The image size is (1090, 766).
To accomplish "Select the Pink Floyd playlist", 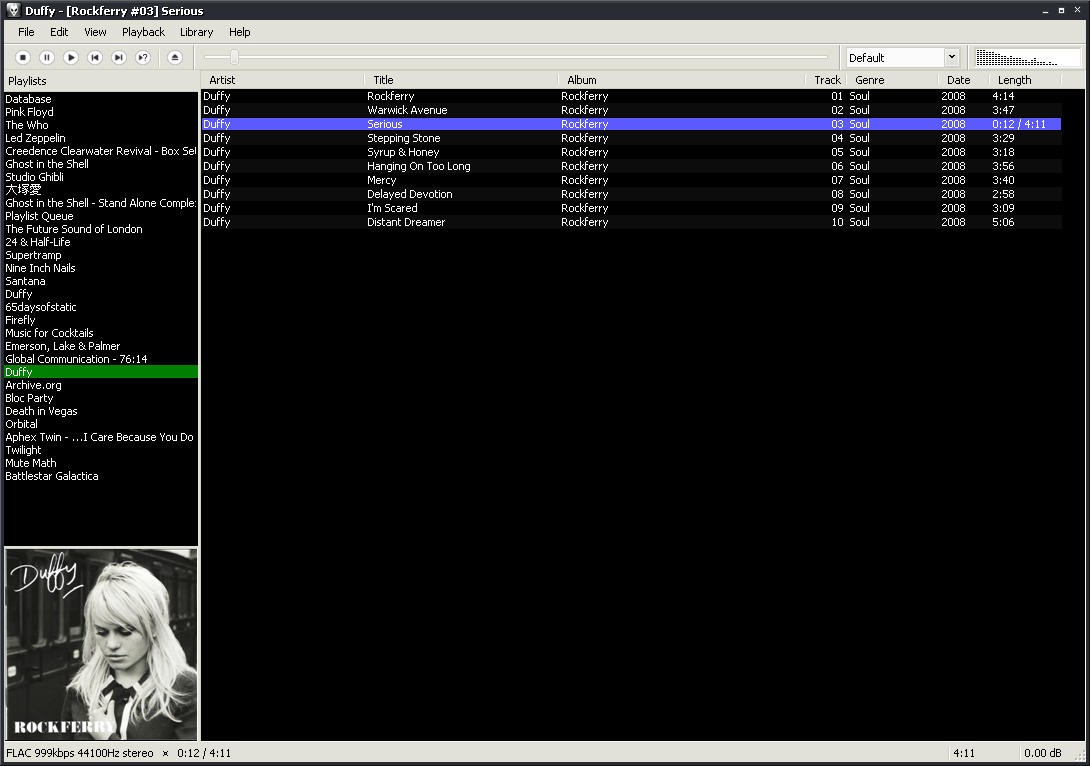I will pyautogui.click(x=29, y=112).
